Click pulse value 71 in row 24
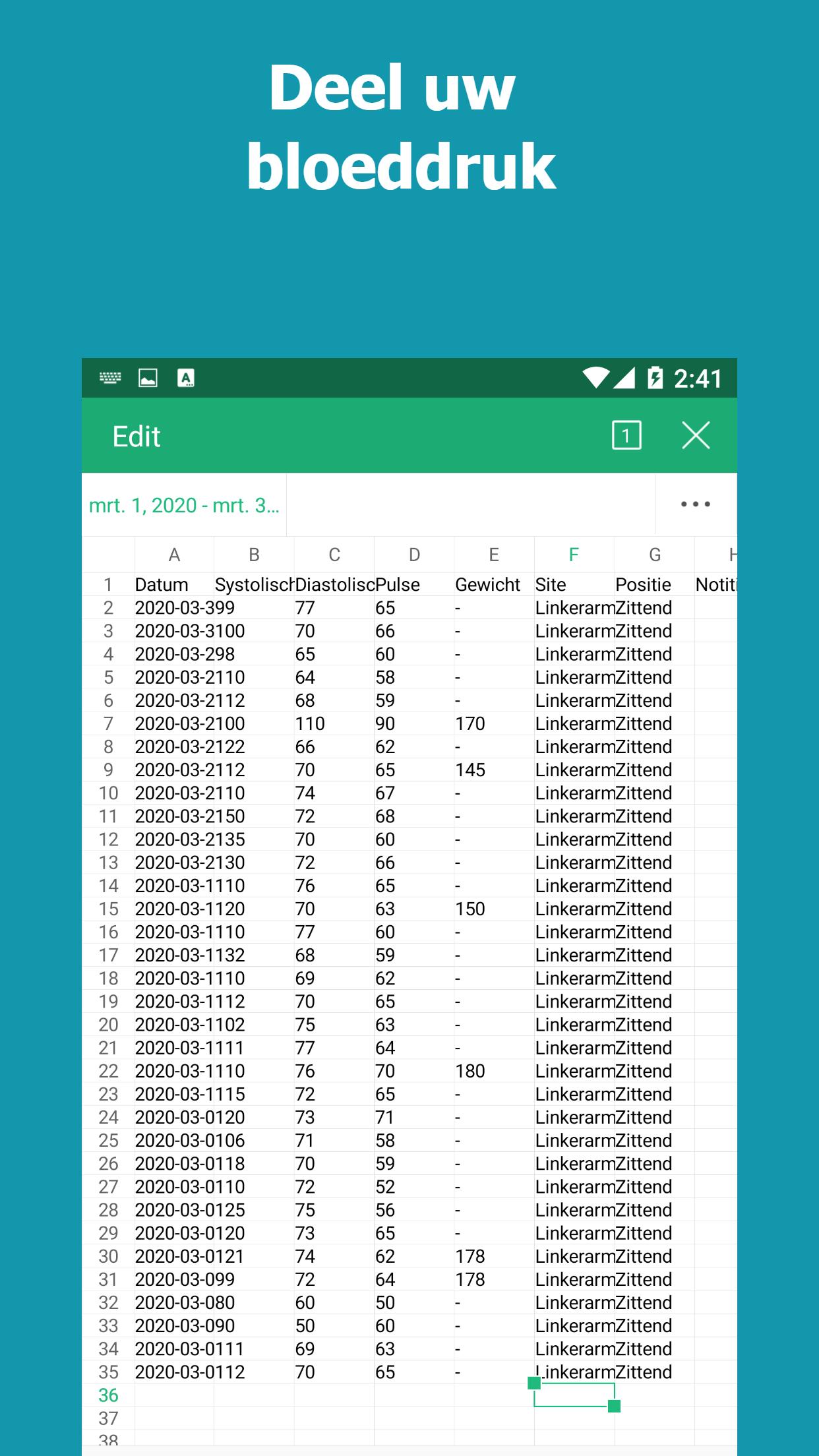The image size is (819, 1456). [414, 1117]
